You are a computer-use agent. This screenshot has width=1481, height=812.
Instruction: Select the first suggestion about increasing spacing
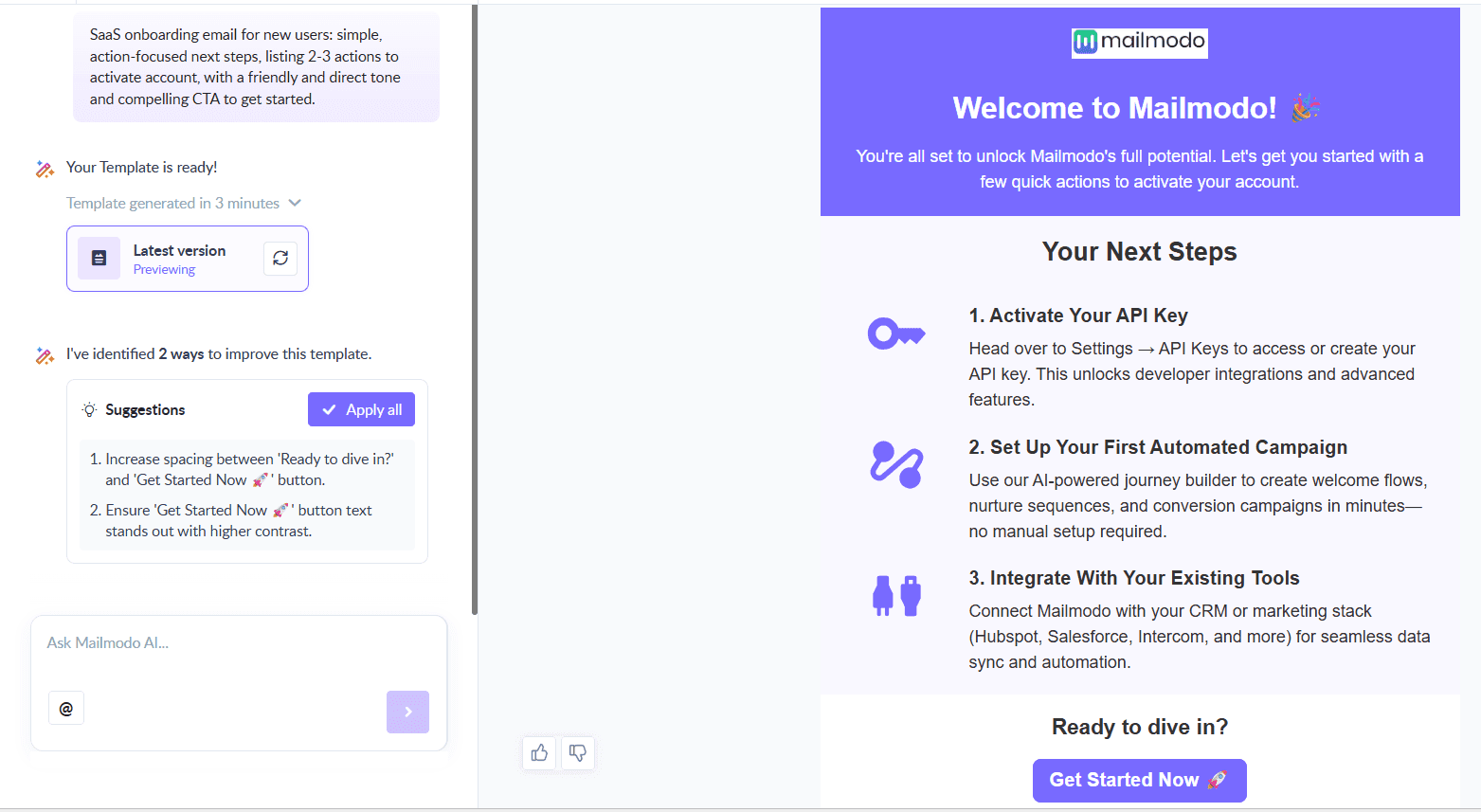point(246,469)
